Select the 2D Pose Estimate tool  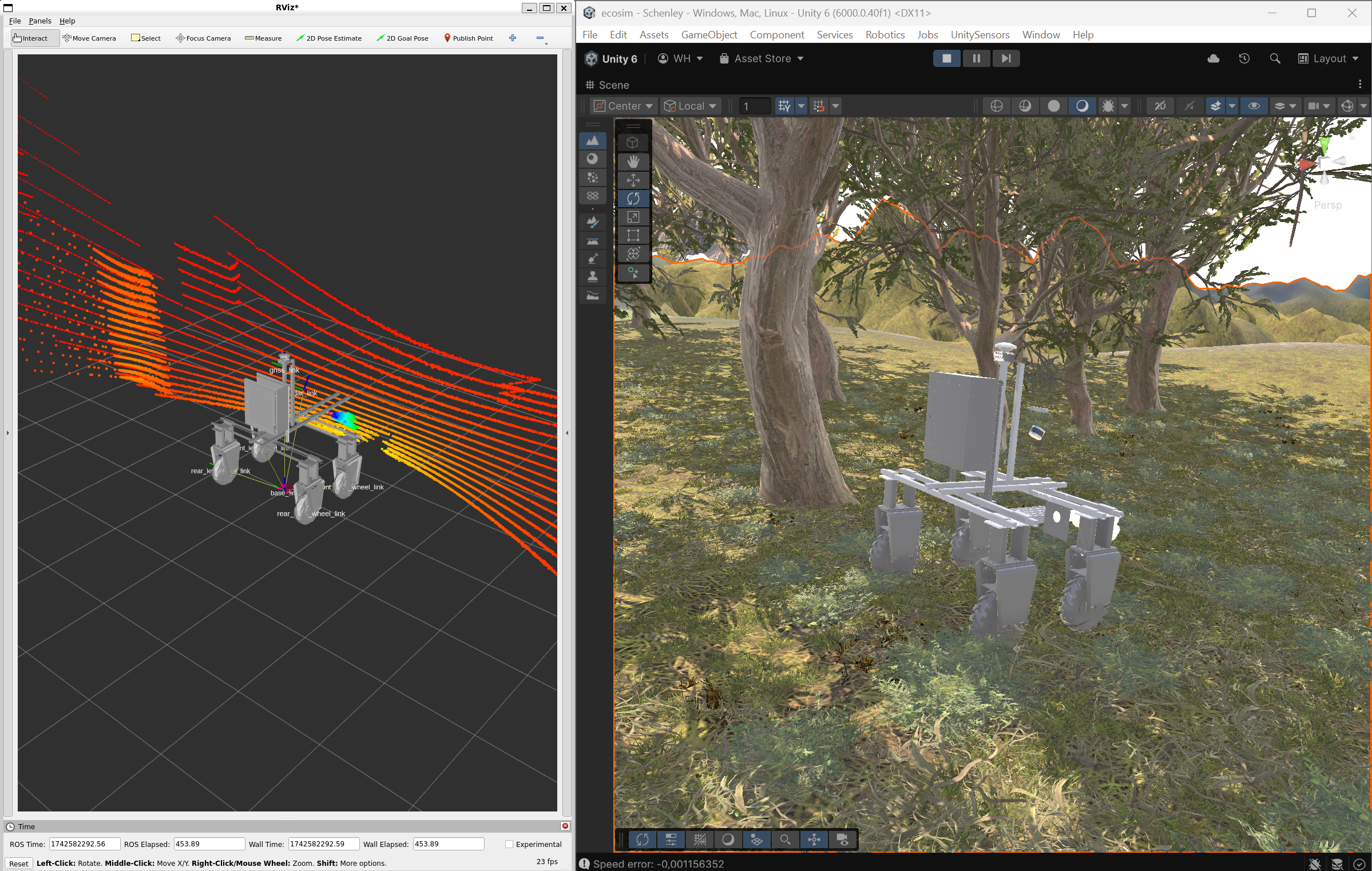coord(330,38)
